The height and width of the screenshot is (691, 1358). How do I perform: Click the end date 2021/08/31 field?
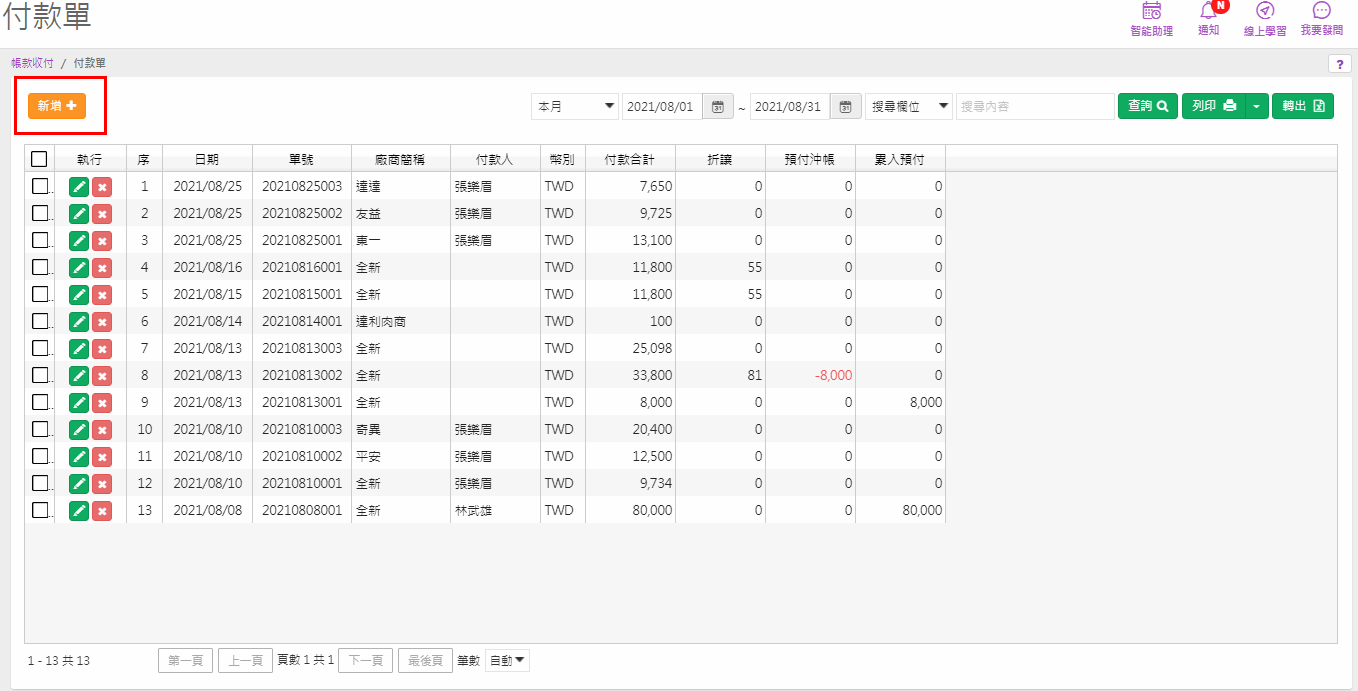[790, 106]
